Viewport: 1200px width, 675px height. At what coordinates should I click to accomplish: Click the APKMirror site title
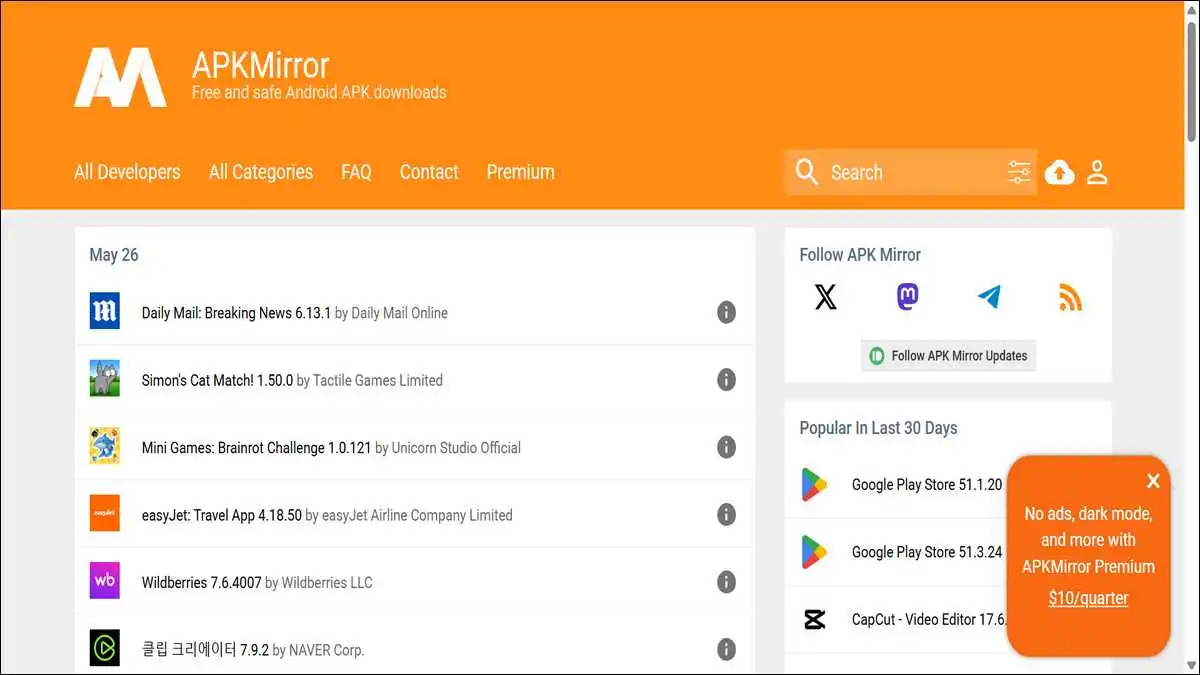pos(260,65)
